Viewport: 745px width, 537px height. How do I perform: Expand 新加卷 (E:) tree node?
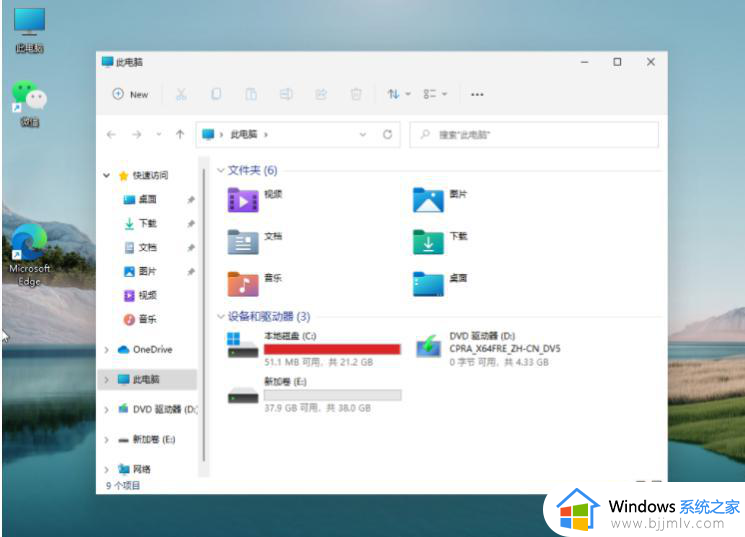[106, 440]
